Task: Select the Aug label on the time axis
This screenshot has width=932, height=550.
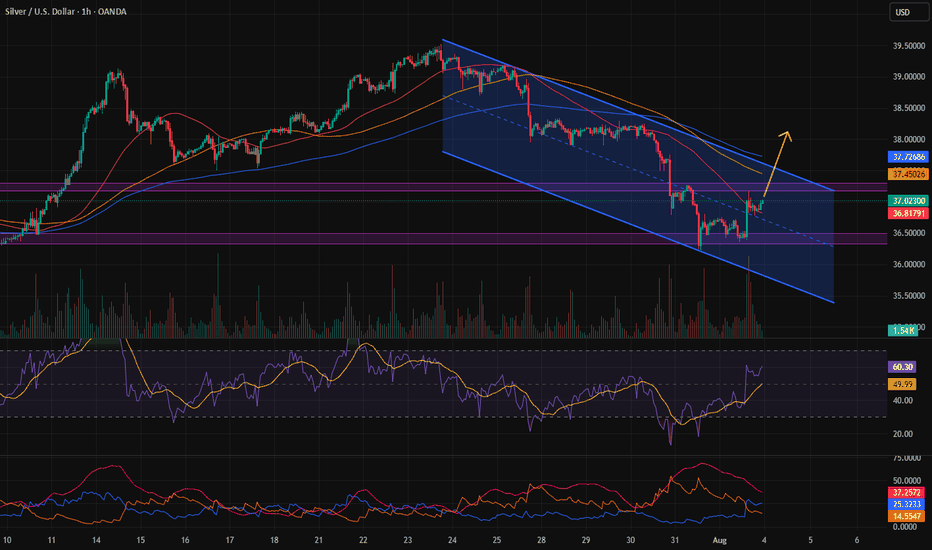Action: tap(720, 540)
